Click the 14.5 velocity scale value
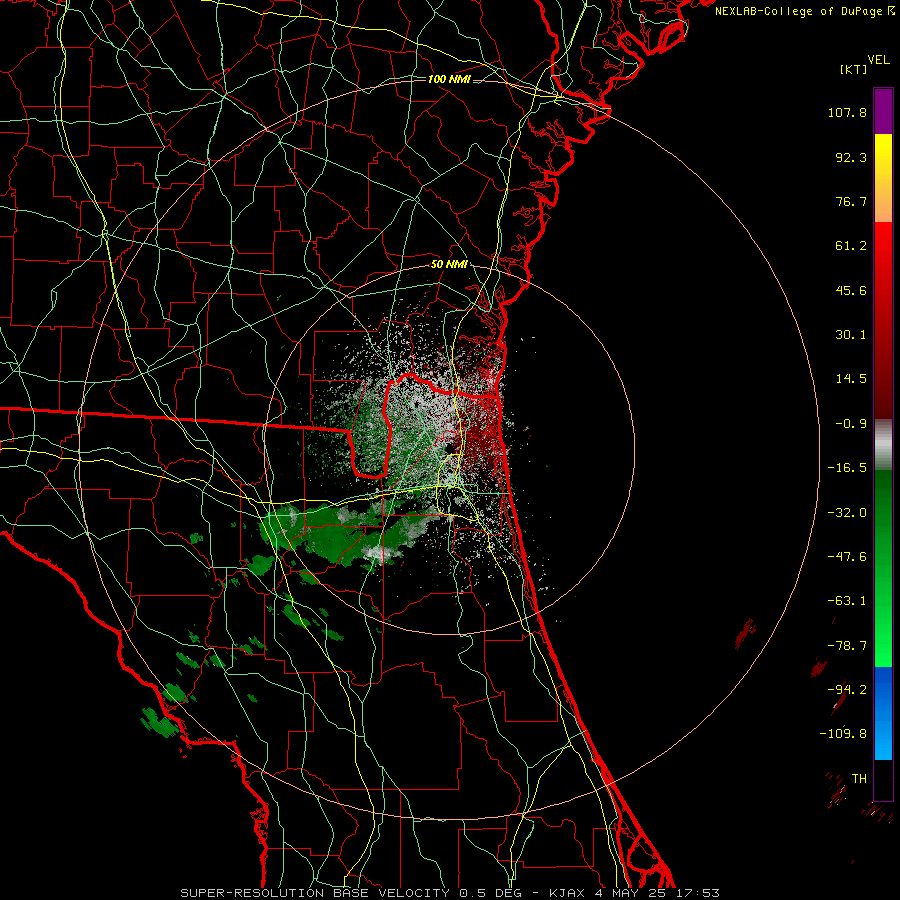Viewport: 900px width, 900px height. 851,379
